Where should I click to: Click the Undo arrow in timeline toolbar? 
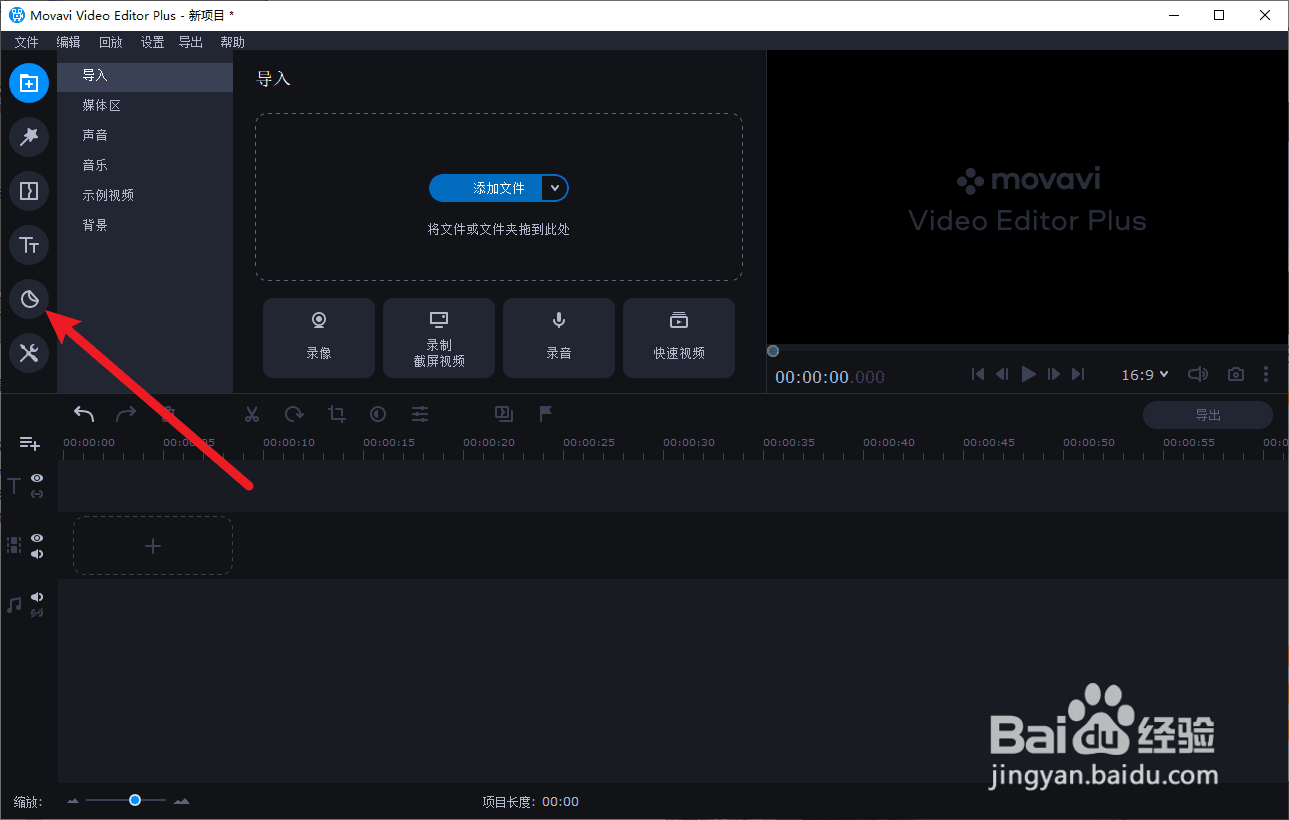pyautogui.click(x=84, y=413)
